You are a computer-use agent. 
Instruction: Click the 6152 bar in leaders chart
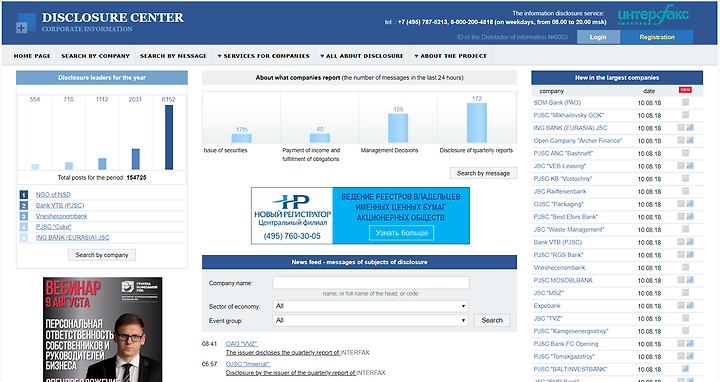169,137
